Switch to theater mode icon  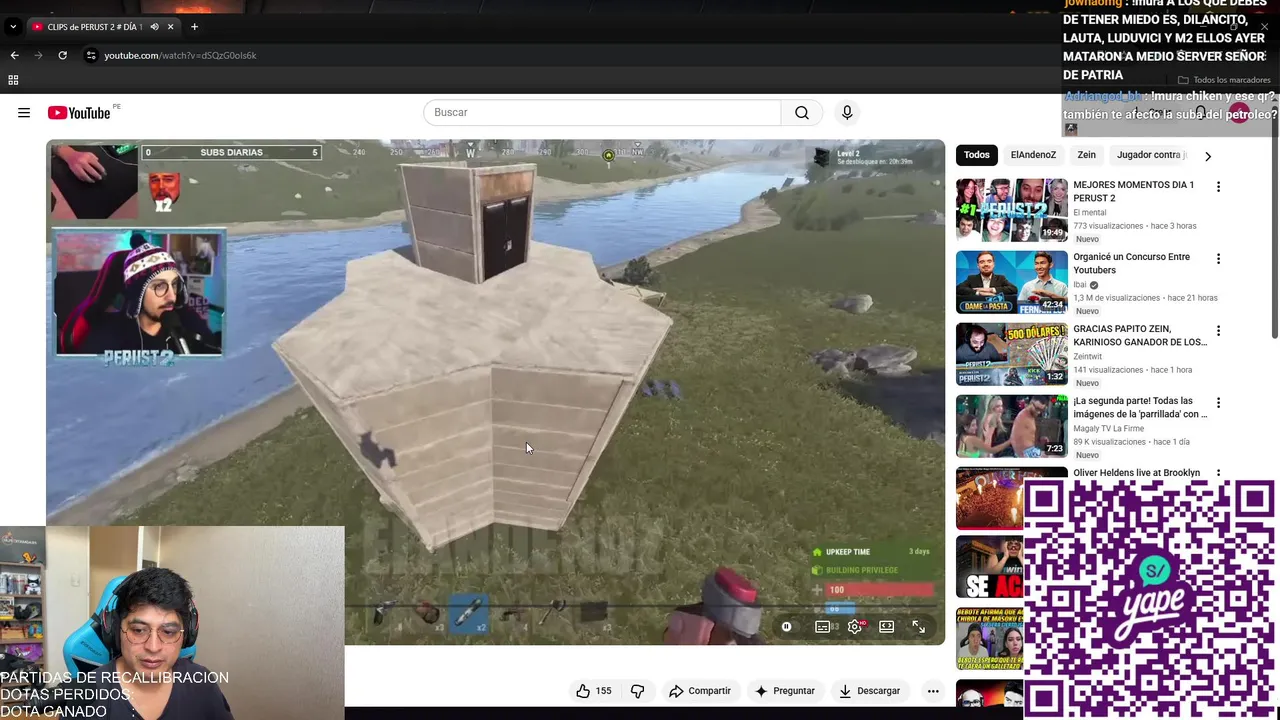pos(887,627)
